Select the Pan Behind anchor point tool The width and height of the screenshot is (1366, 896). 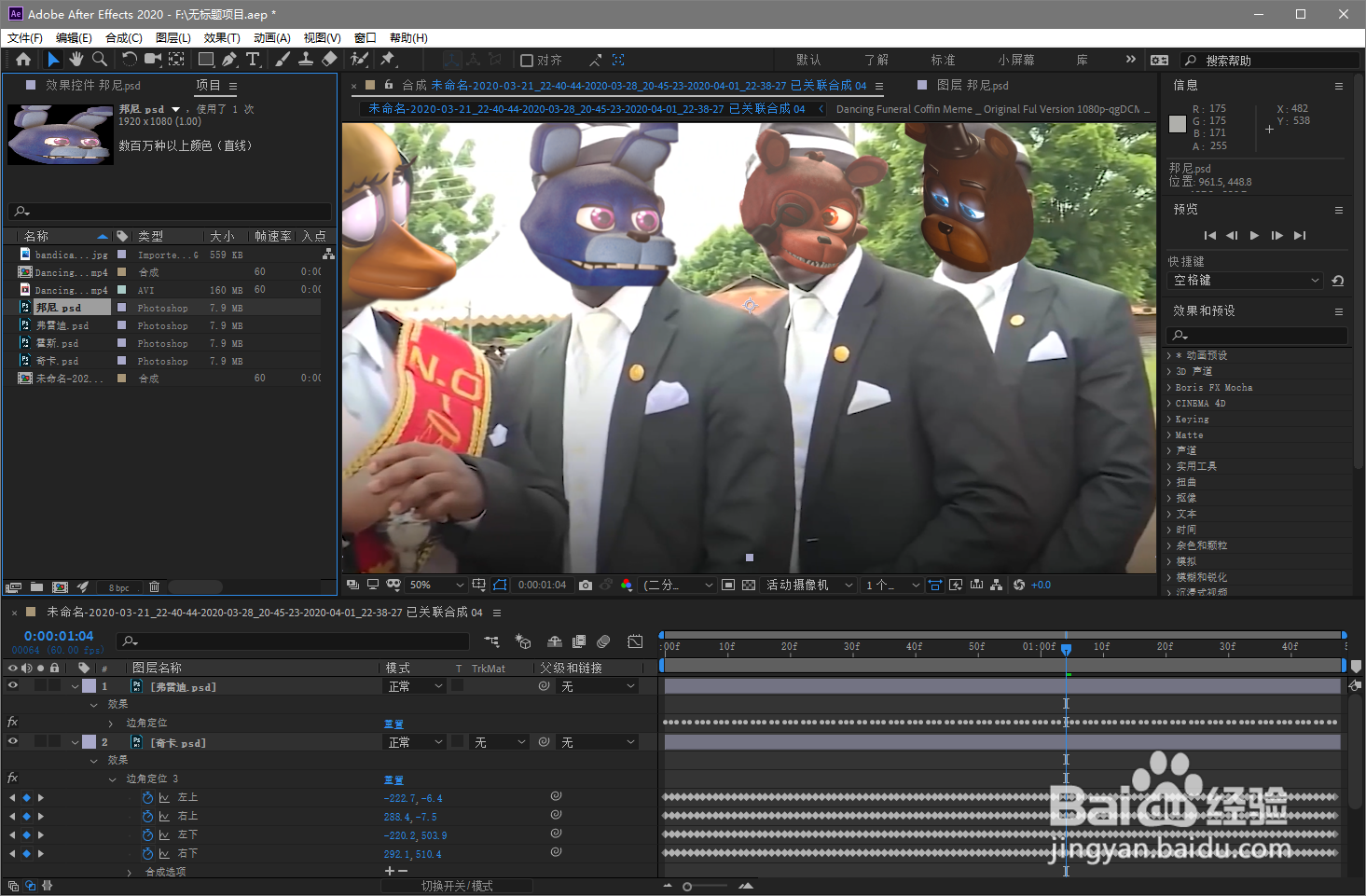pyautogui.click(x=176, y=60)
